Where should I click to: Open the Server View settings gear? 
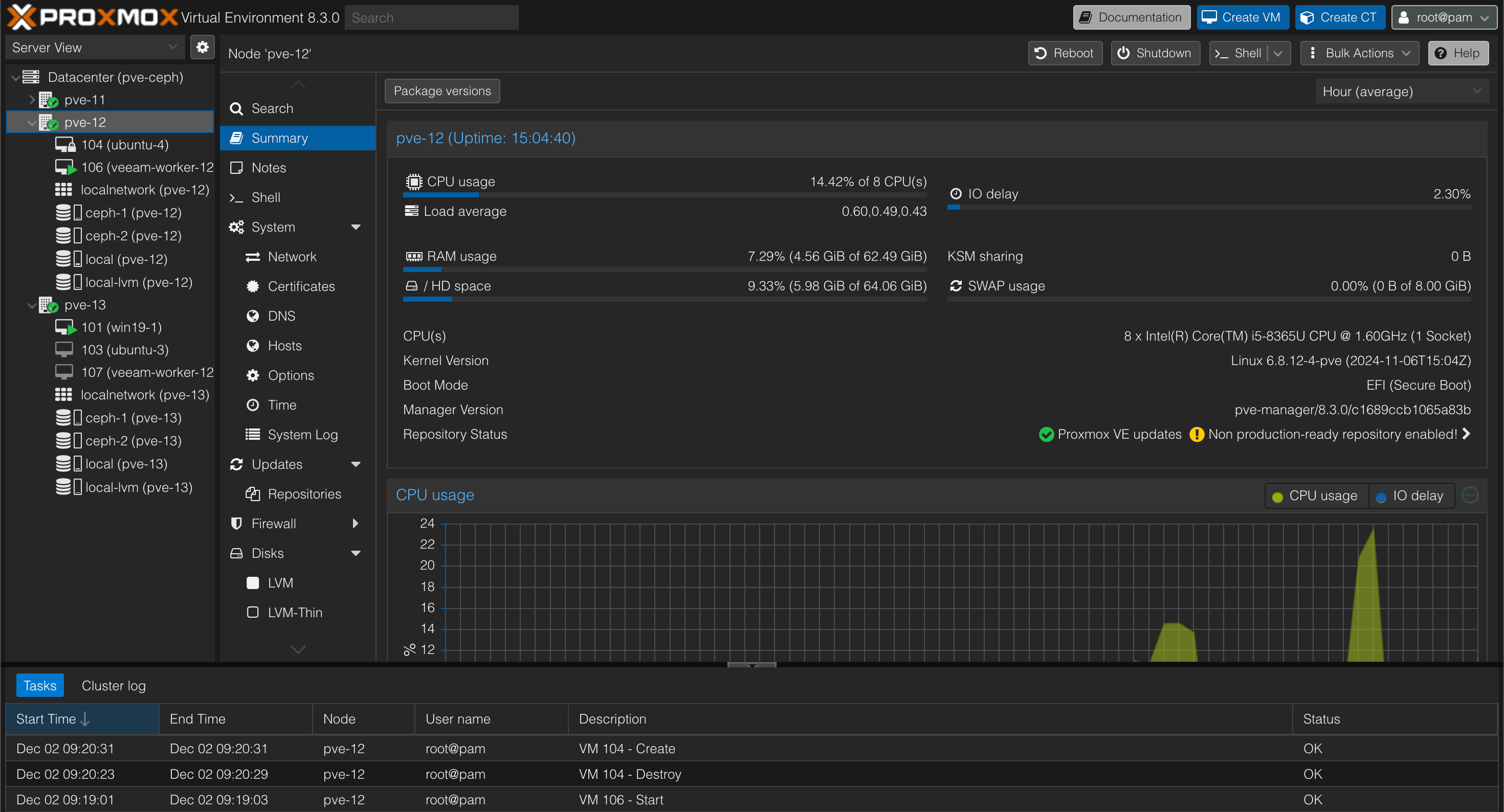[202, 47]
